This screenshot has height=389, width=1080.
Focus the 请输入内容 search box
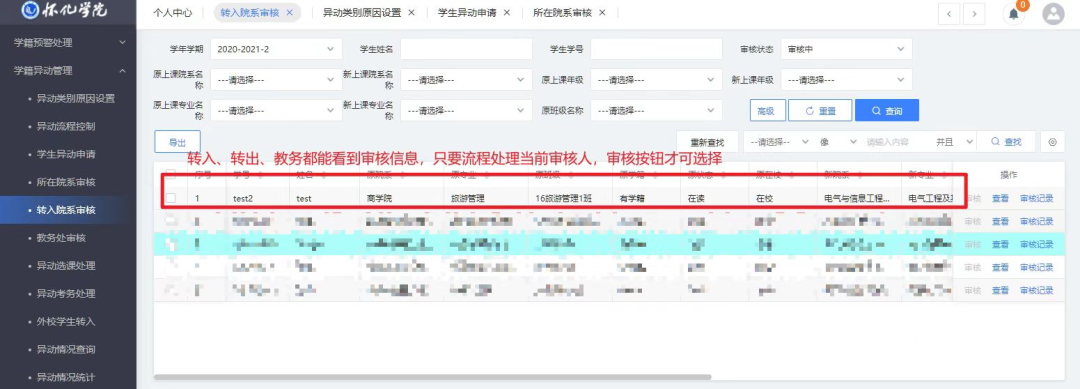click(896, 142)
